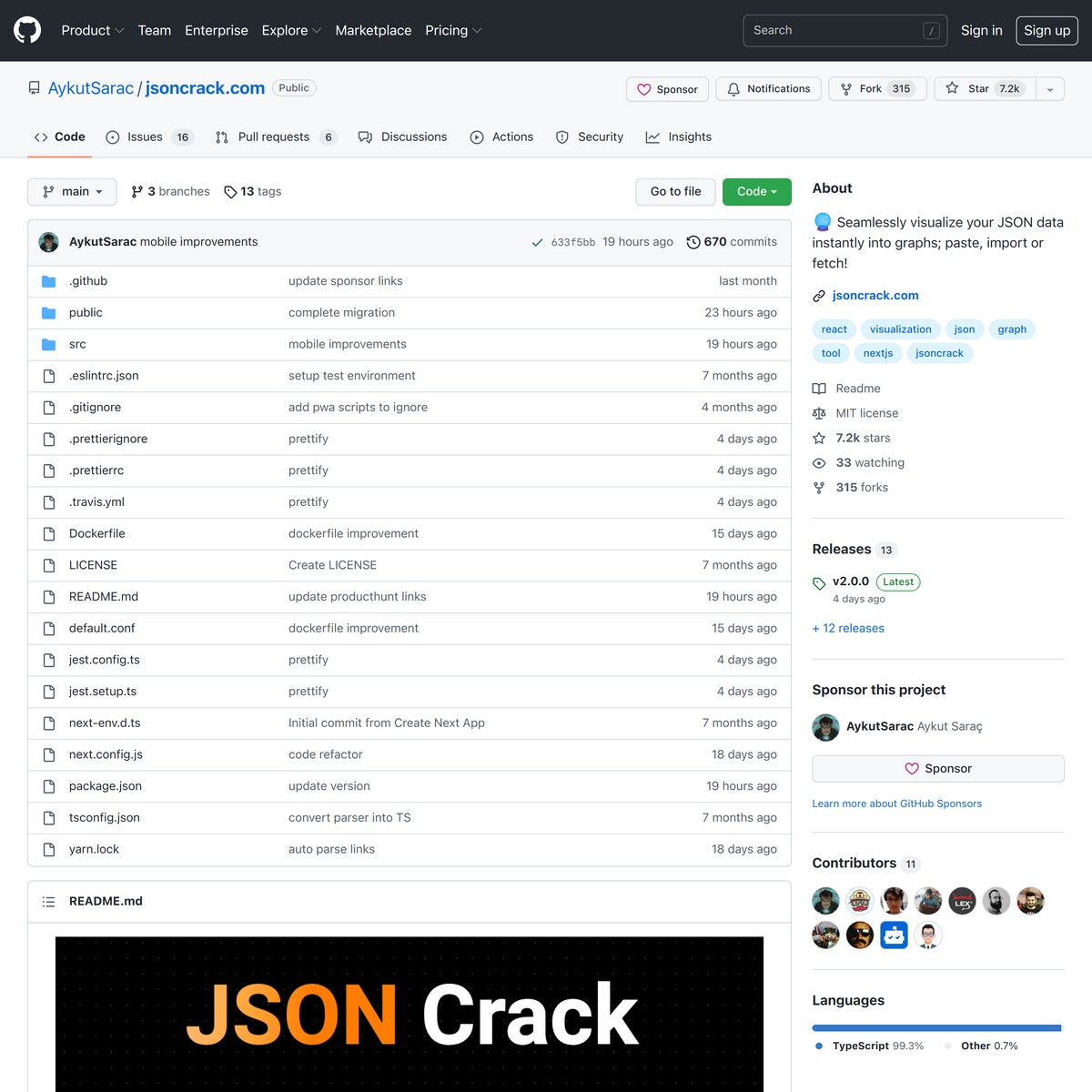The image size is (1092, 1092).
Task: Open the tag icon beside v2.0.0 release
Action: point(819,583)
